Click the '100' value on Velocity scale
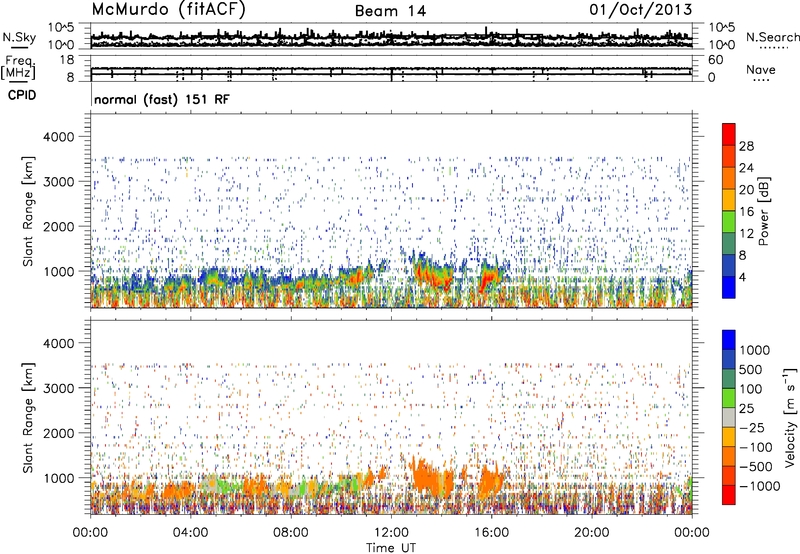Screen dimensions: 800x554 click(x=751, y=389)
